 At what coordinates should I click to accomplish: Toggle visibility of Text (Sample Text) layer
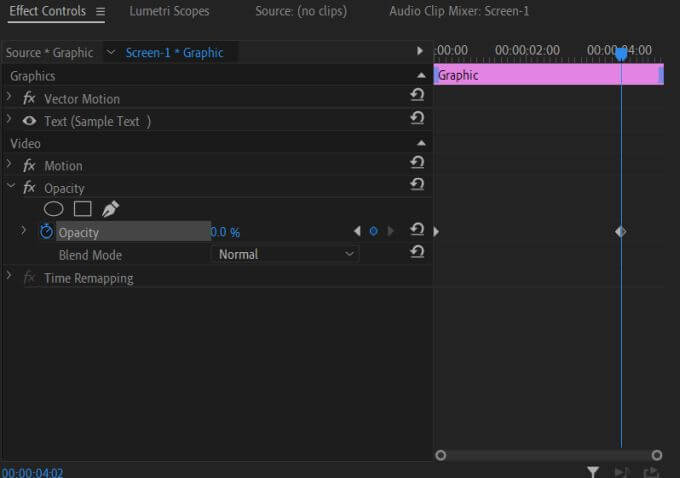pos(30,121)
